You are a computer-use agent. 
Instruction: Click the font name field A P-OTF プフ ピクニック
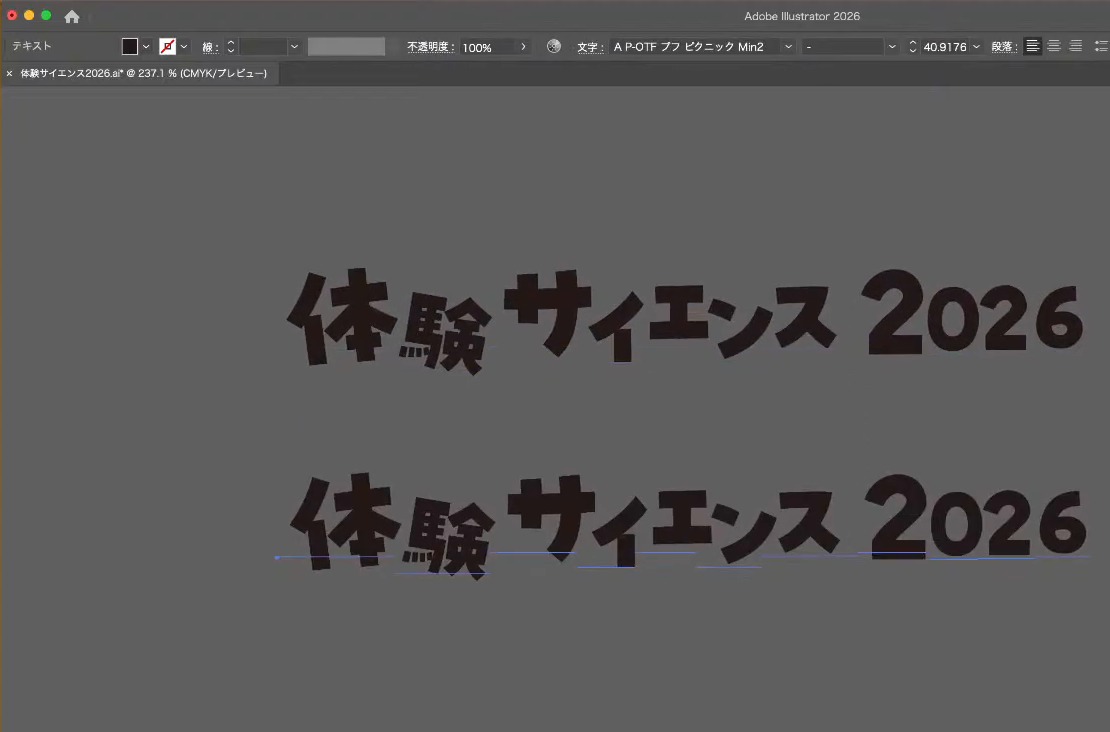pos(695,47)
